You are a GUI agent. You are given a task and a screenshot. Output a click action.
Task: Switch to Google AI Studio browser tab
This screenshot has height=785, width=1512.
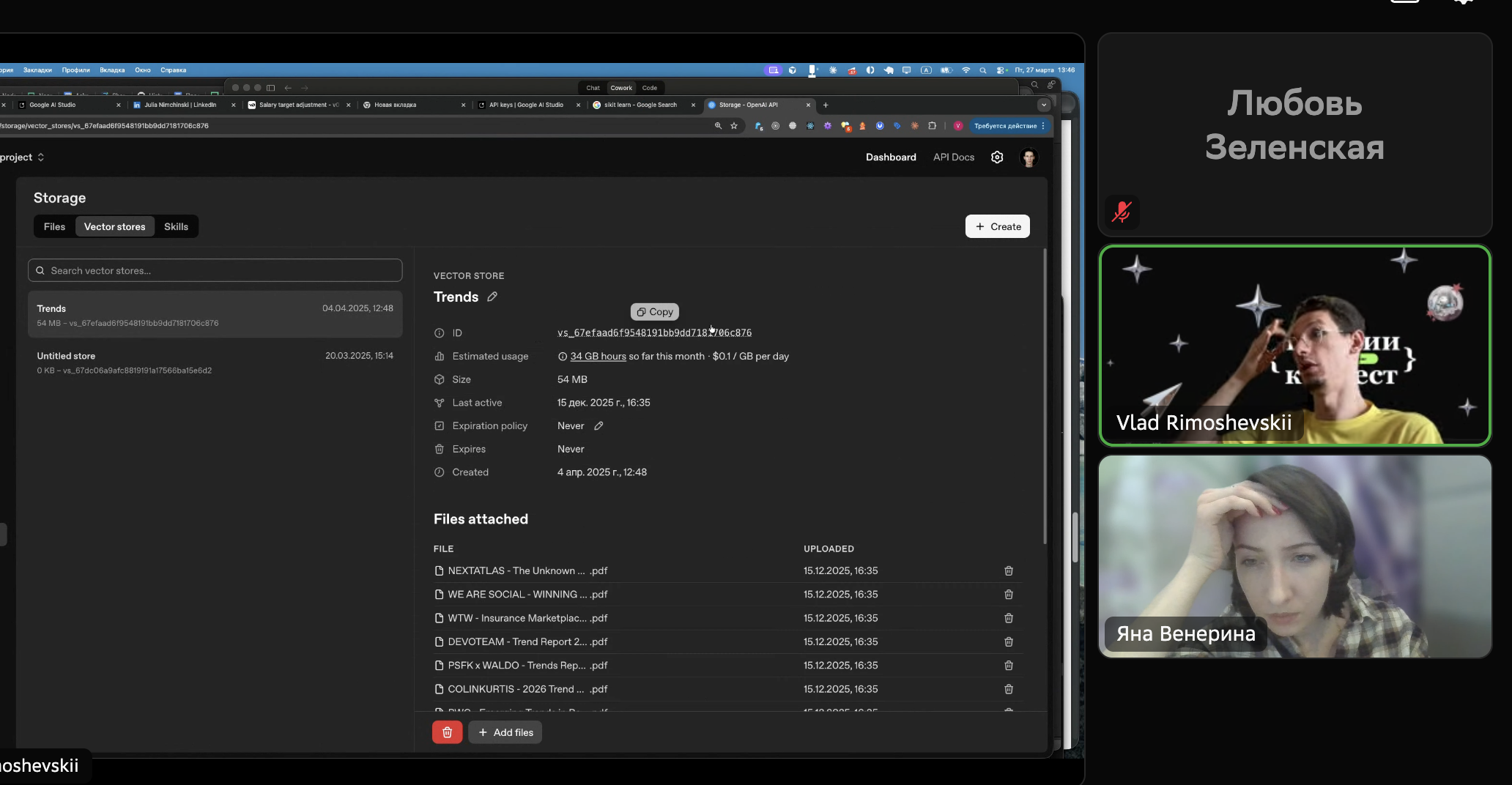(70, 105)
